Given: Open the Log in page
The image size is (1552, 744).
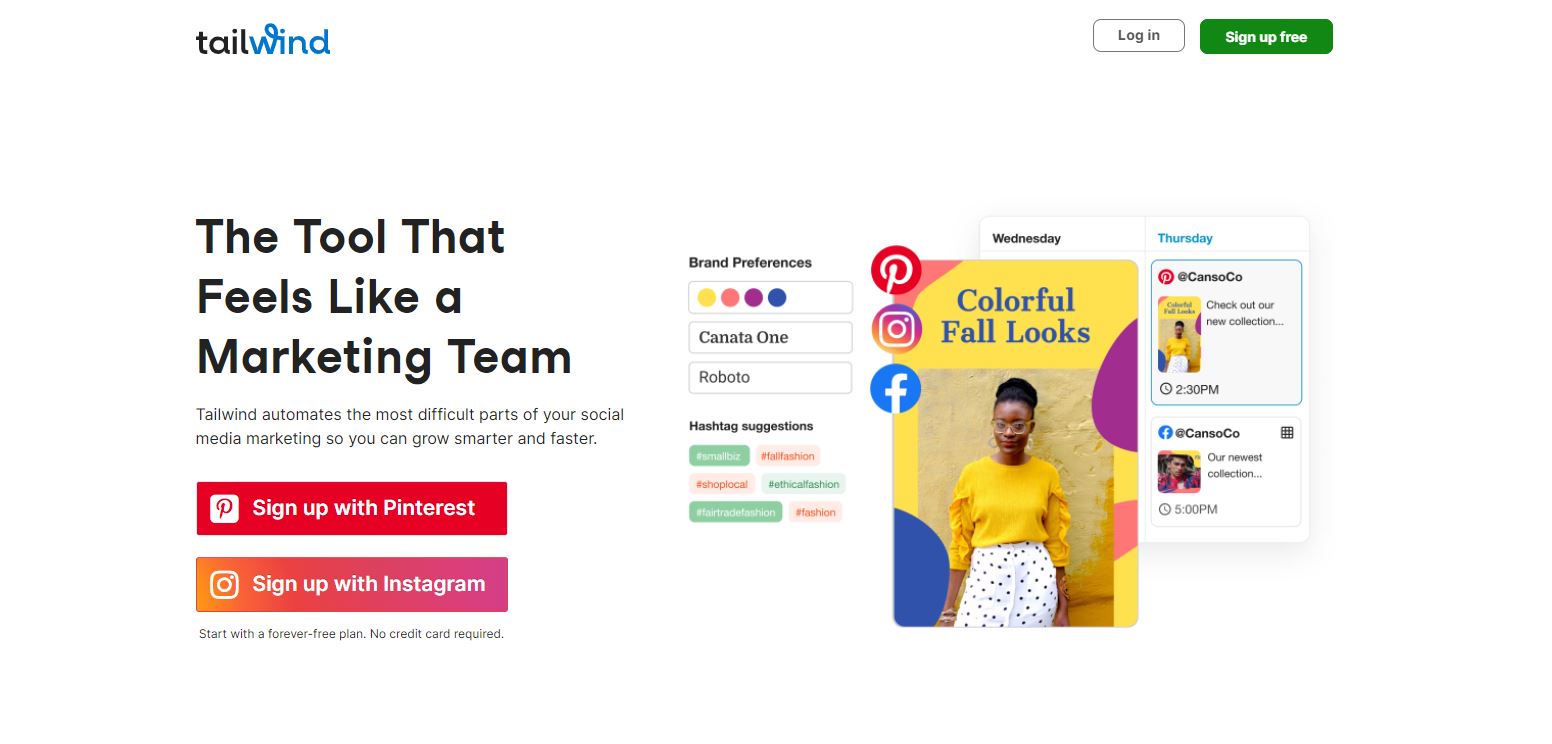Looking at the screenshot, I should pos(1139,35).
